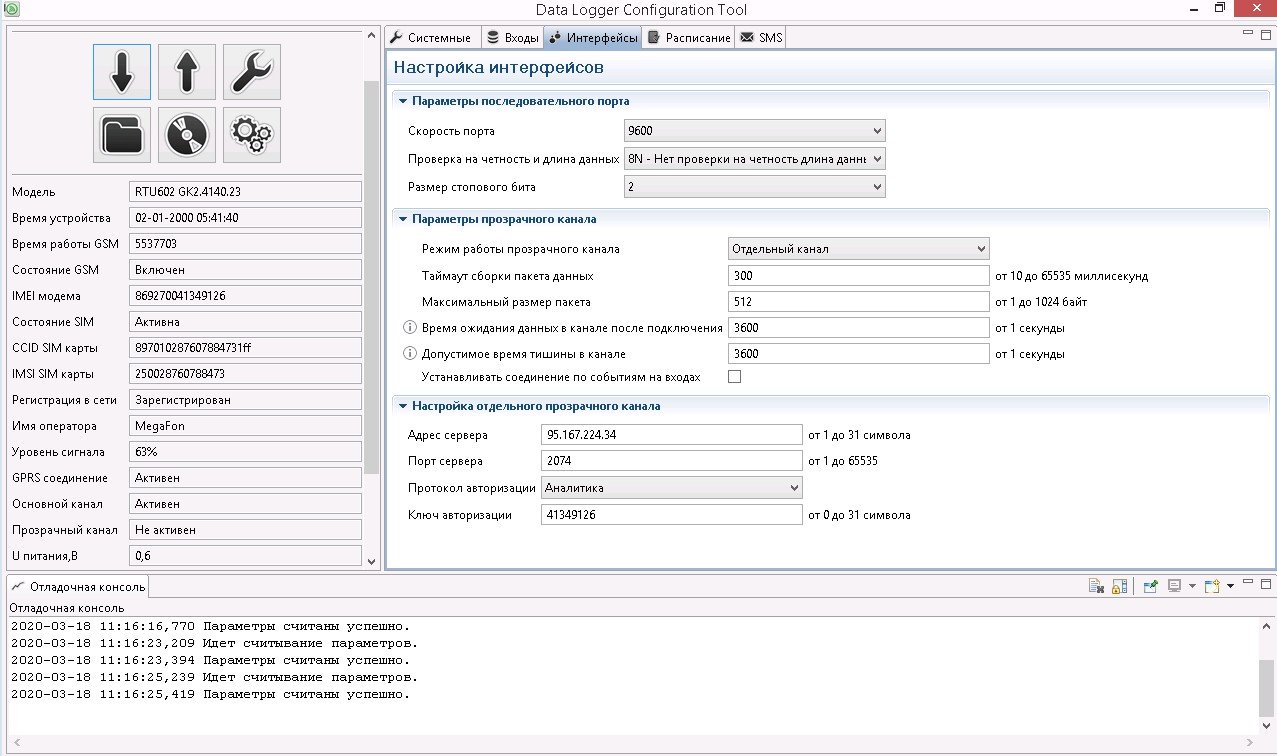
Task: Click the disc firmware button
Action: click(x=187, y=135)
